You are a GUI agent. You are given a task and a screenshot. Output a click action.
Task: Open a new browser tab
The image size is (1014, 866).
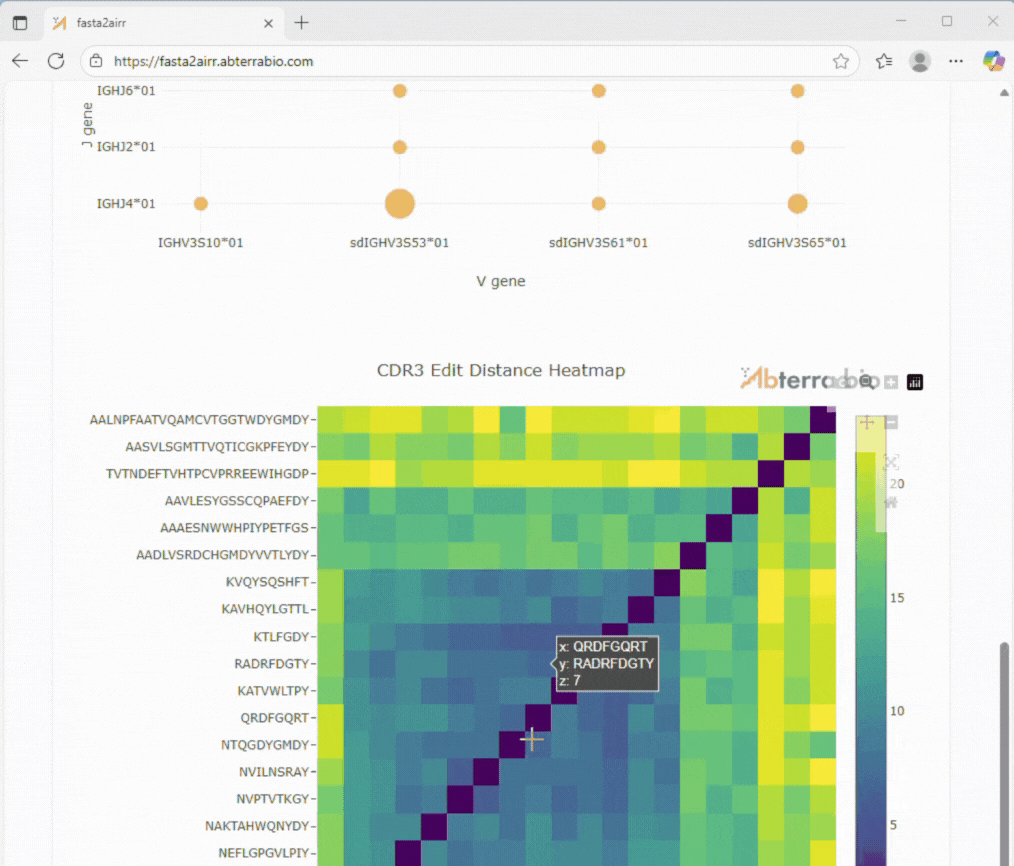301,22
